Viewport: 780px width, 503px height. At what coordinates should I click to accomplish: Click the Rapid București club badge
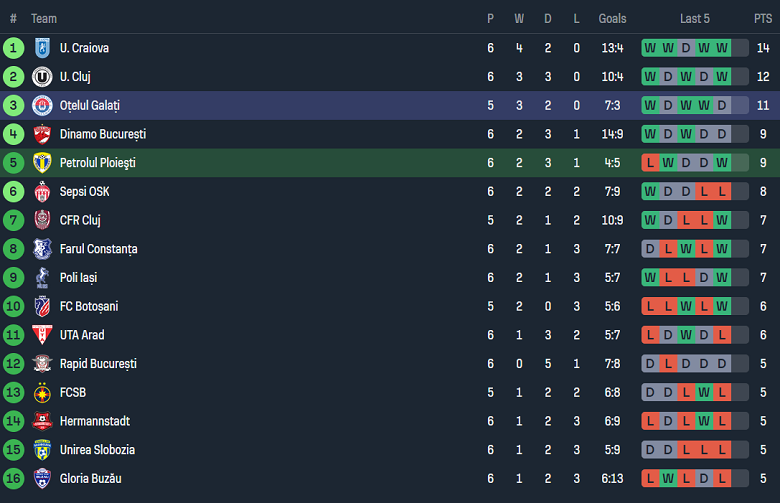(x=42, y=364)
